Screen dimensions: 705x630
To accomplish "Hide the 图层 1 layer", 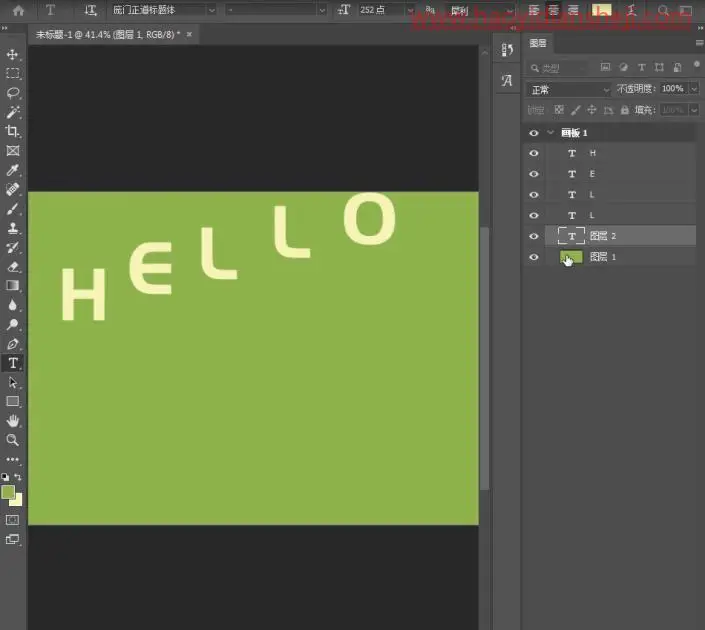I will pyautogui.click(x=534, y=257).
